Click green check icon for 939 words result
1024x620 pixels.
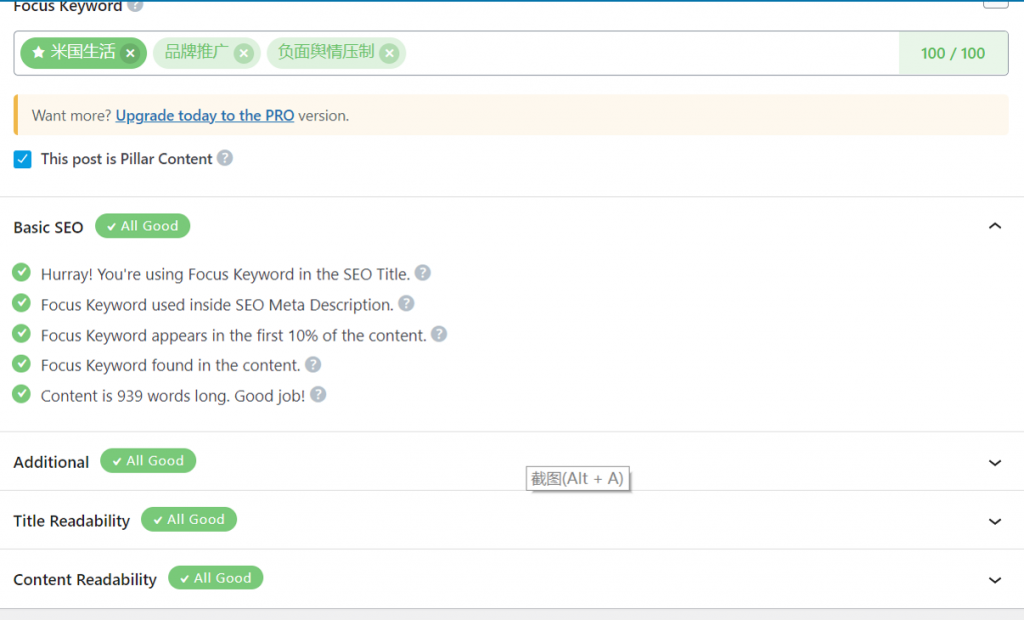[22, 394]
